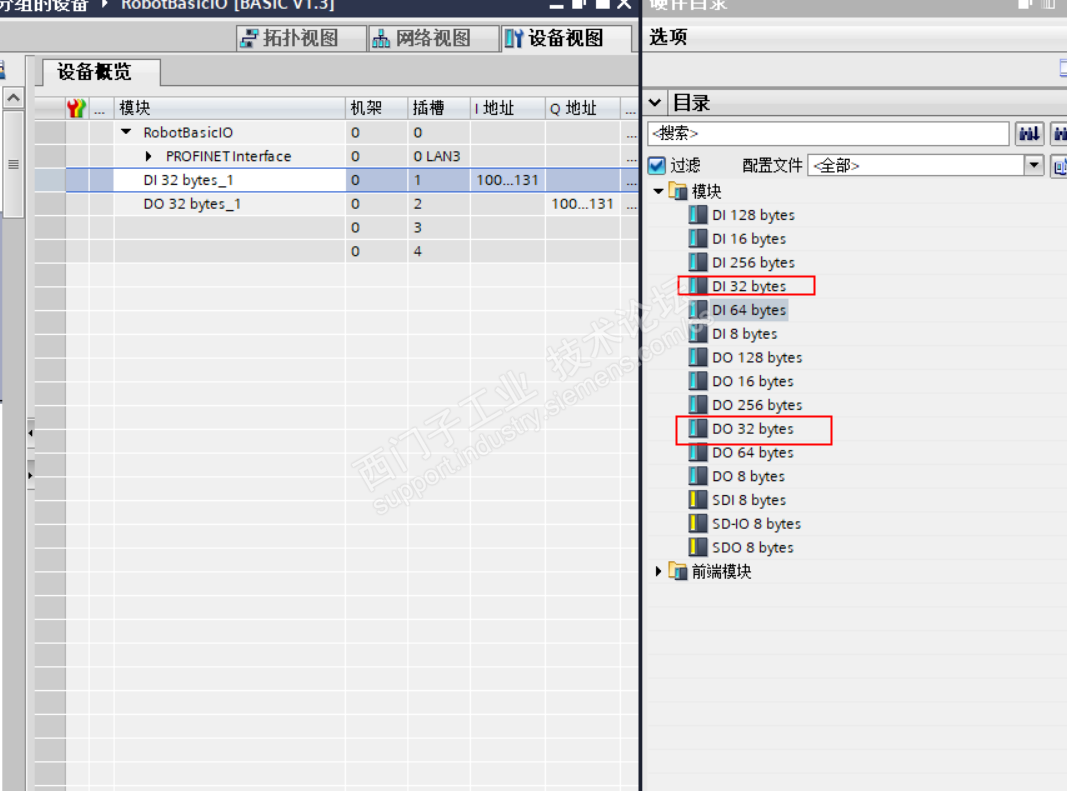Select DO 16 bytes module
Viewport: 1067px width, 791px height.
pyautogui.click(x=753, y=382)
